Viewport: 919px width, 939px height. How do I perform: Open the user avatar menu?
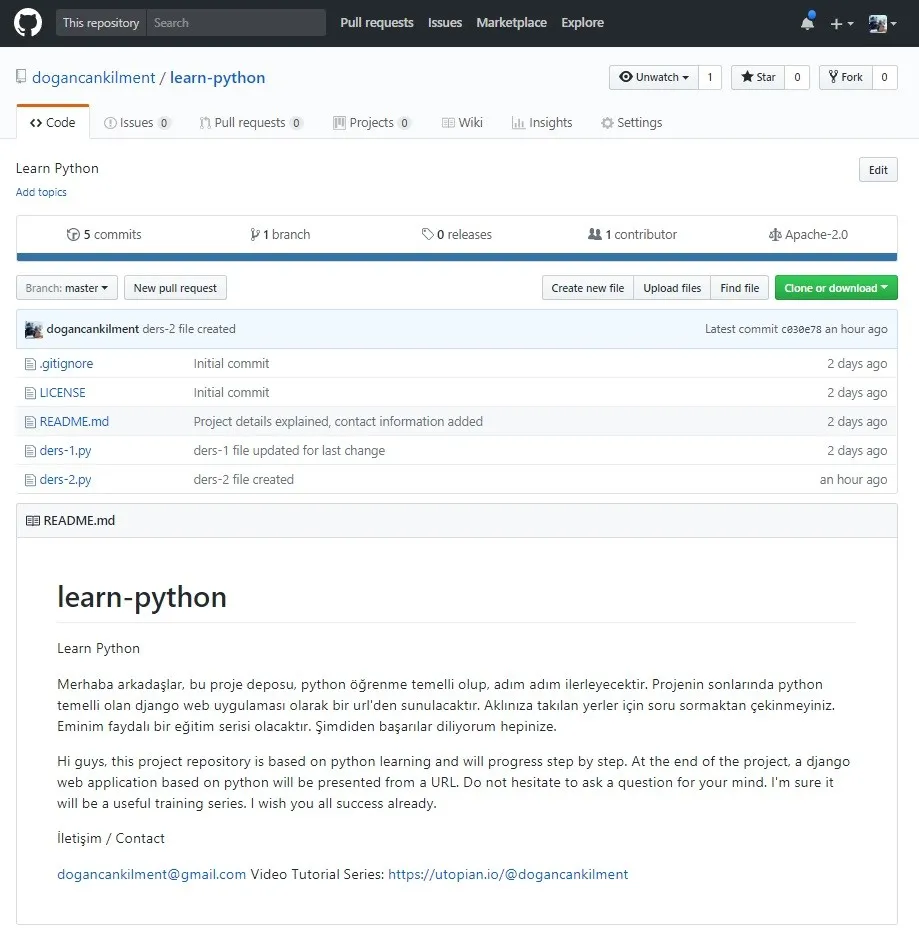882,23
